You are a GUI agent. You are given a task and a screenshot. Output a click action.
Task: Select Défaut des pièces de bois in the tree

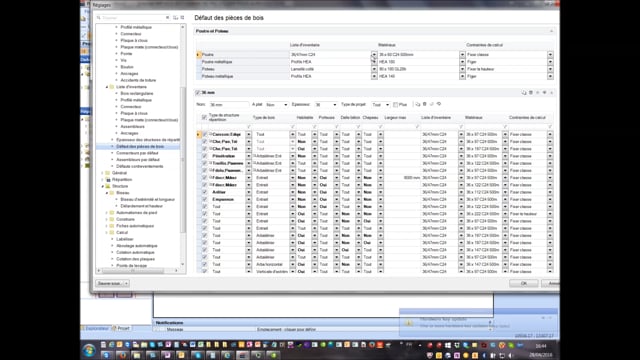140,147
